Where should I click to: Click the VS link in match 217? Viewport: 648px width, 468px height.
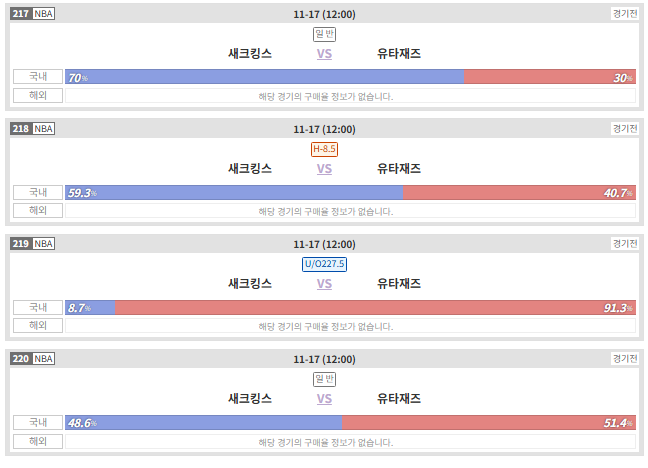pyautogui.click(x=324, y=54)
